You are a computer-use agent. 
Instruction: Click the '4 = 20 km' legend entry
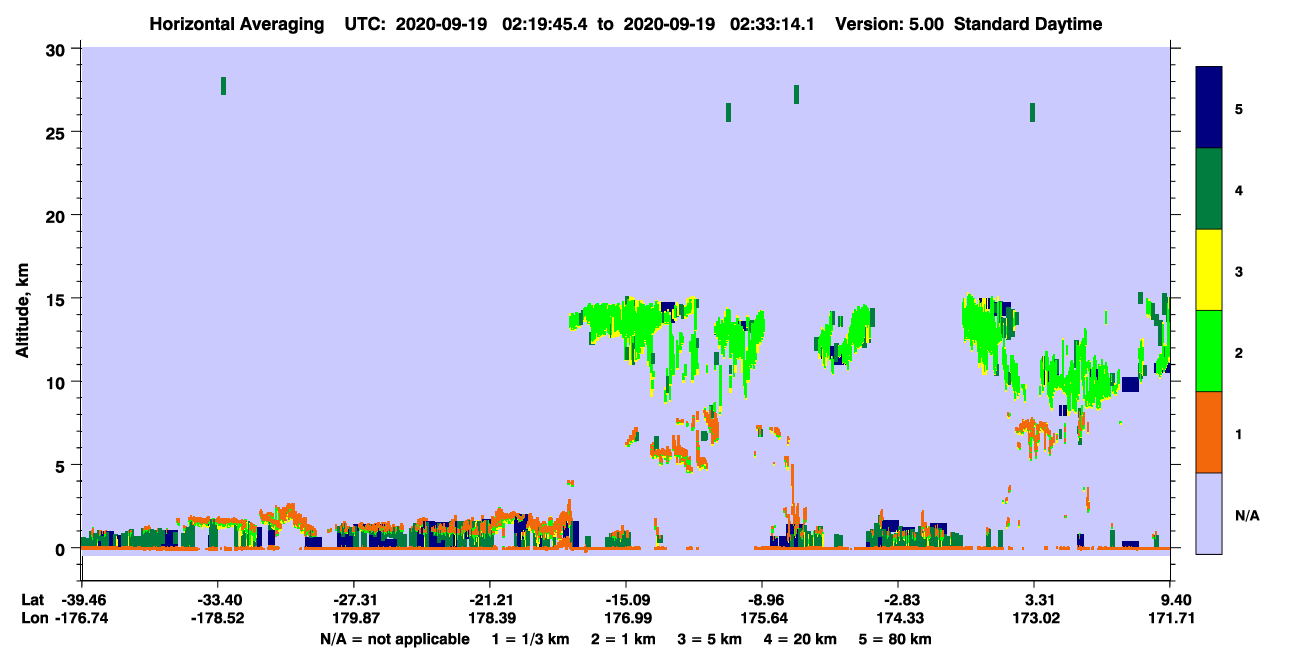(800, 639)
